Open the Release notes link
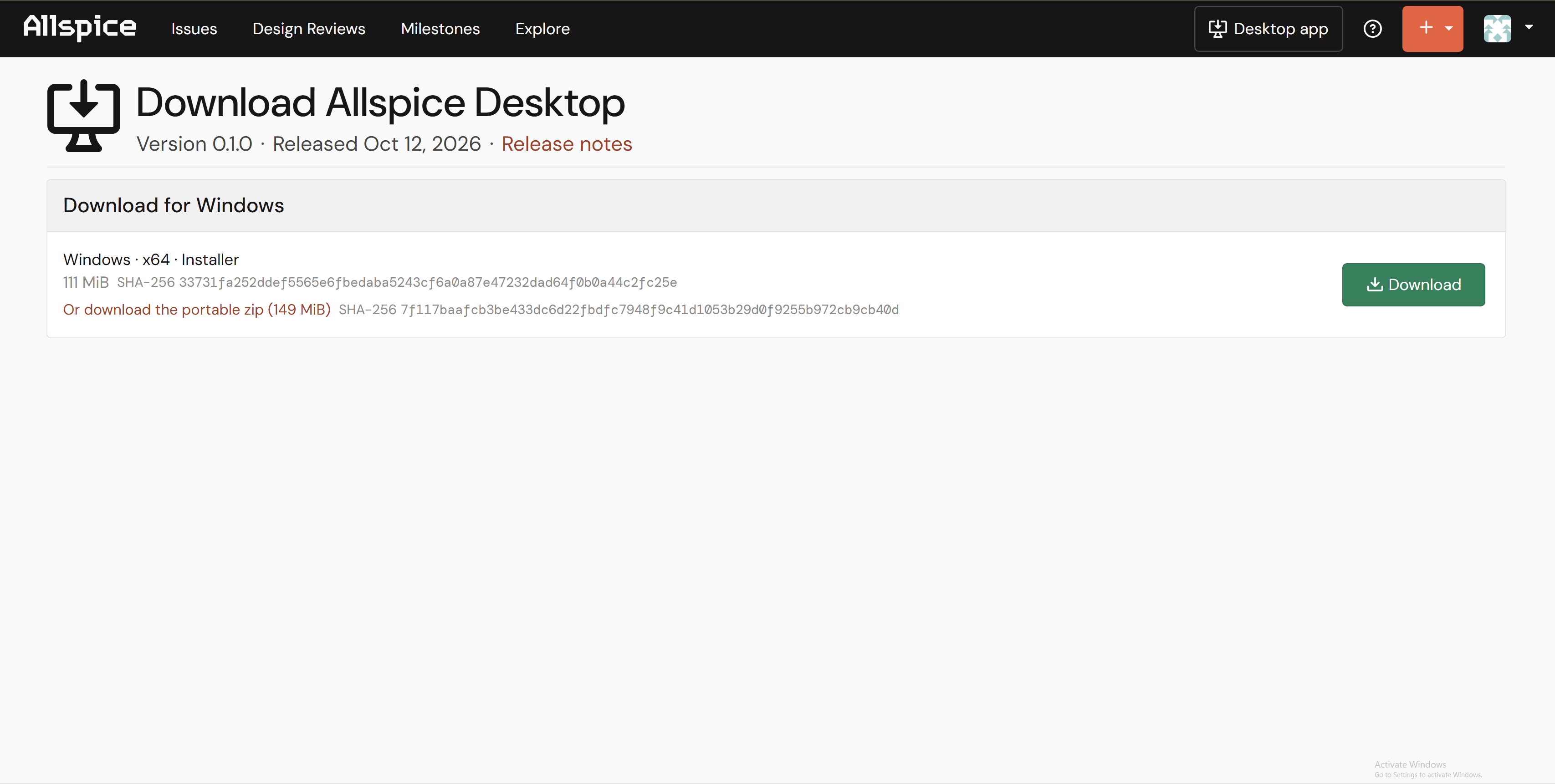The width and height of the screenshot is (1555, 784). tap(567, 144)
